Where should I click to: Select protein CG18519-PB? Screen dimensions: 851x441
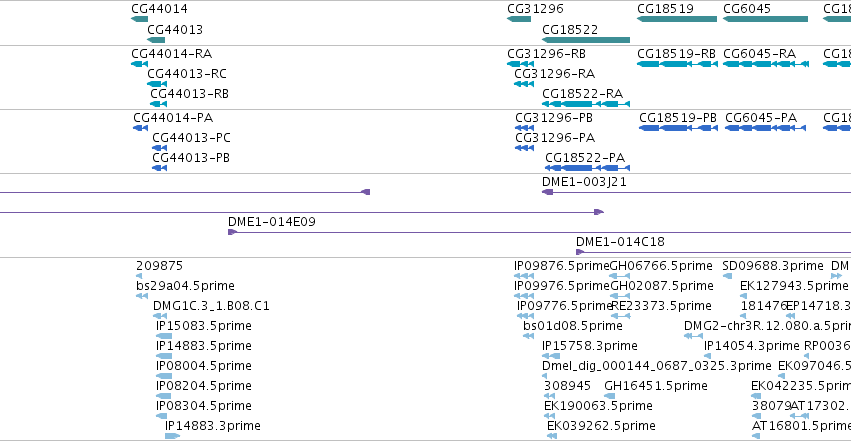pyautogui.click(x=678, y=128)
